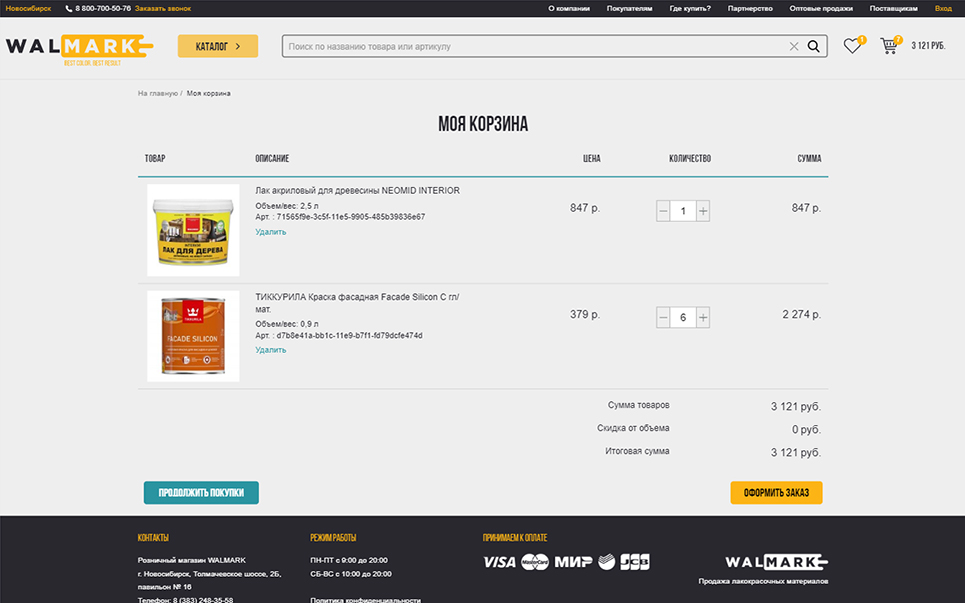
Task: Click the MasterCard payment icon
Action: pyautogui.click(x=535, y=562)
